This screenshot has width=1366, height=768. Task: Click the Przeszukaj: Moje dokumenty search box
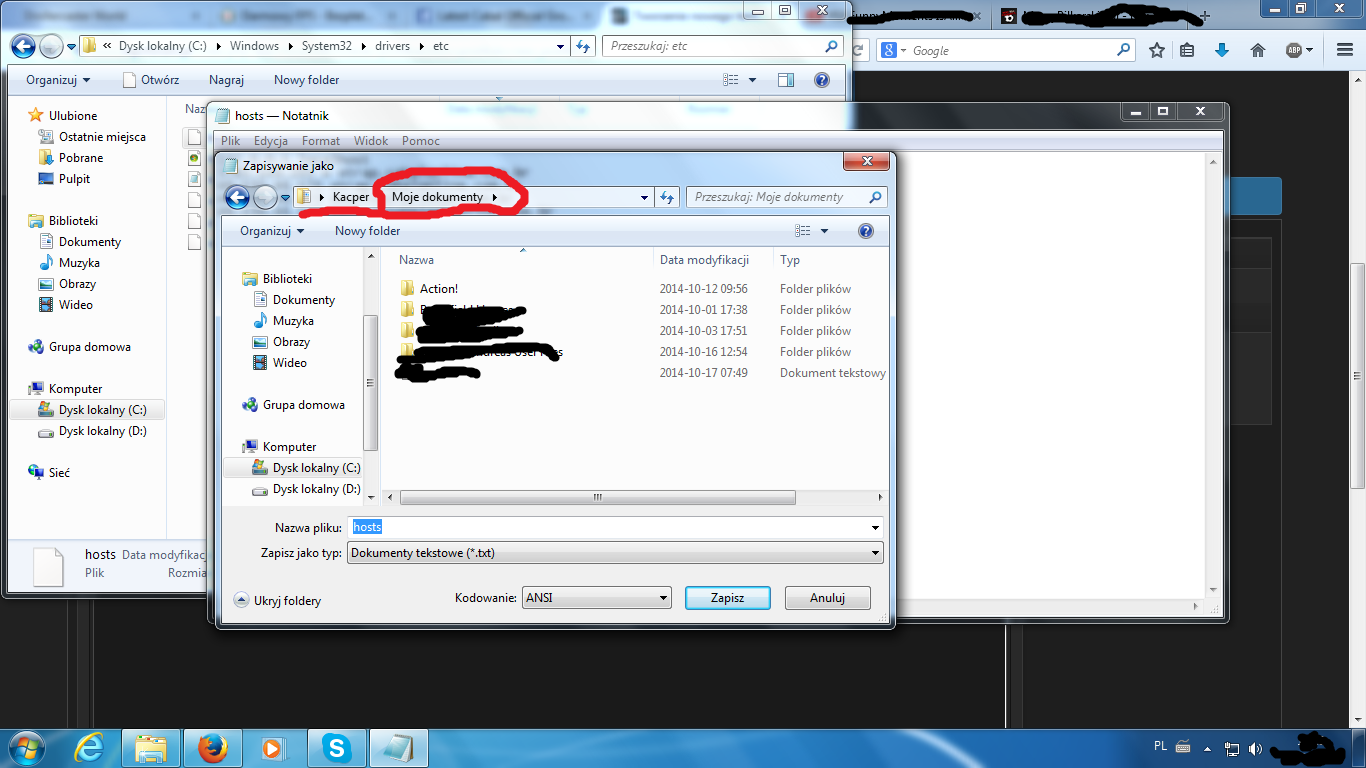point(787,197)
